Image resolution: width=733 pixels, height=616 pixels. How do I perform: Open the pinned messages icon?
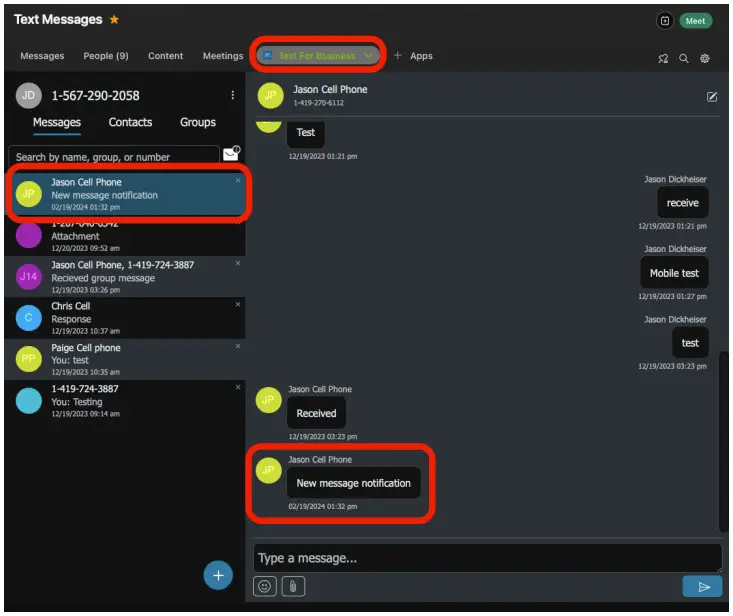663,58
